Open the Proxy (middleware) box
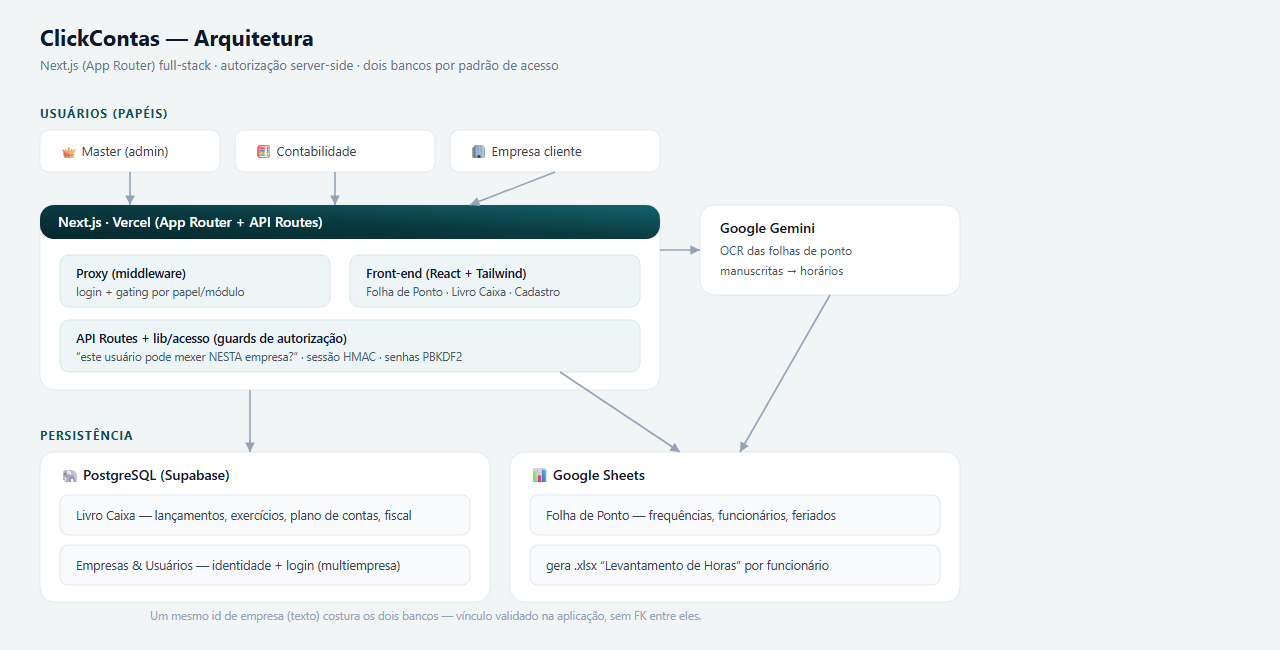Viewport: 1280px width, 650px height. [x=195, y=281]
